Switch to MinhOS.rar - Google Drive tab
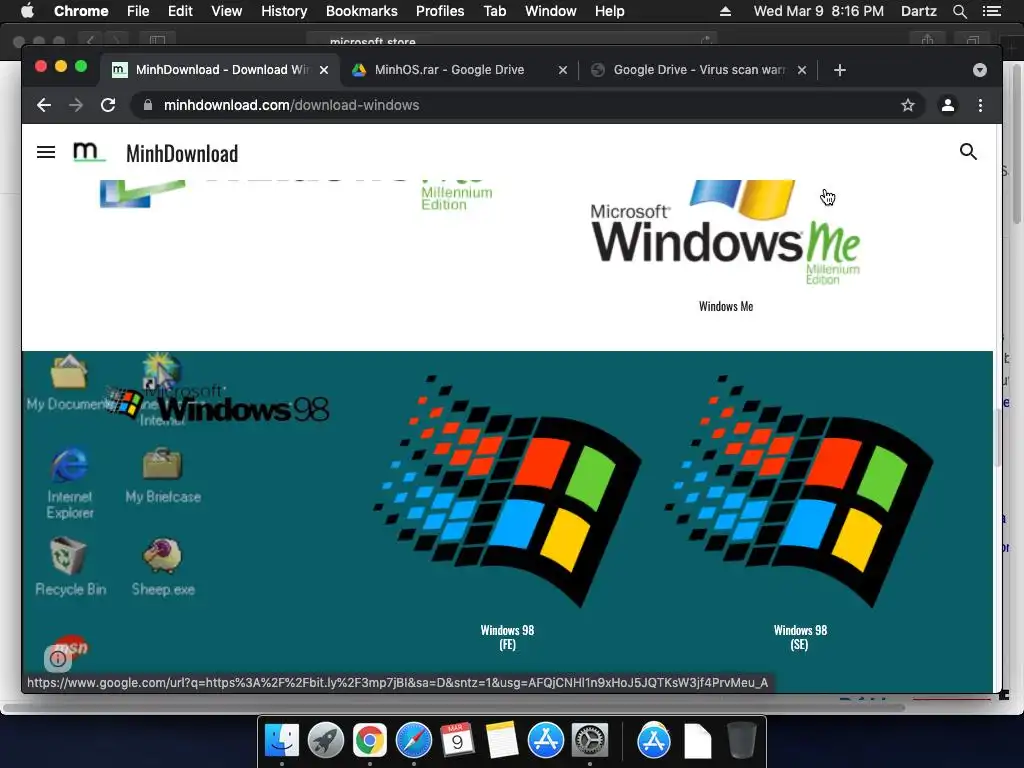The image size is (1024, 768). coord(458,70)
